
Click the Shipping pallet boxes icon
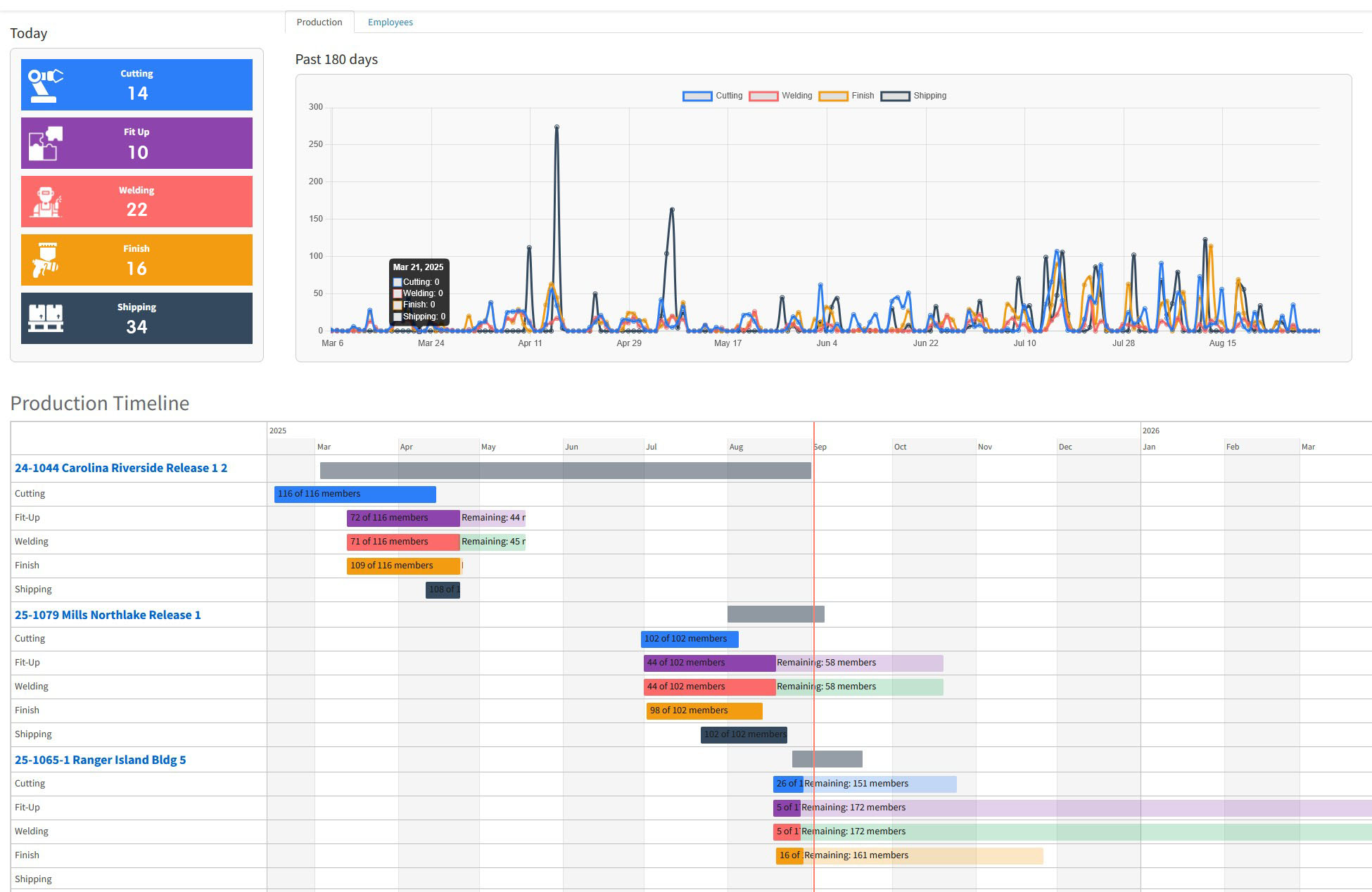coord(45,318)
